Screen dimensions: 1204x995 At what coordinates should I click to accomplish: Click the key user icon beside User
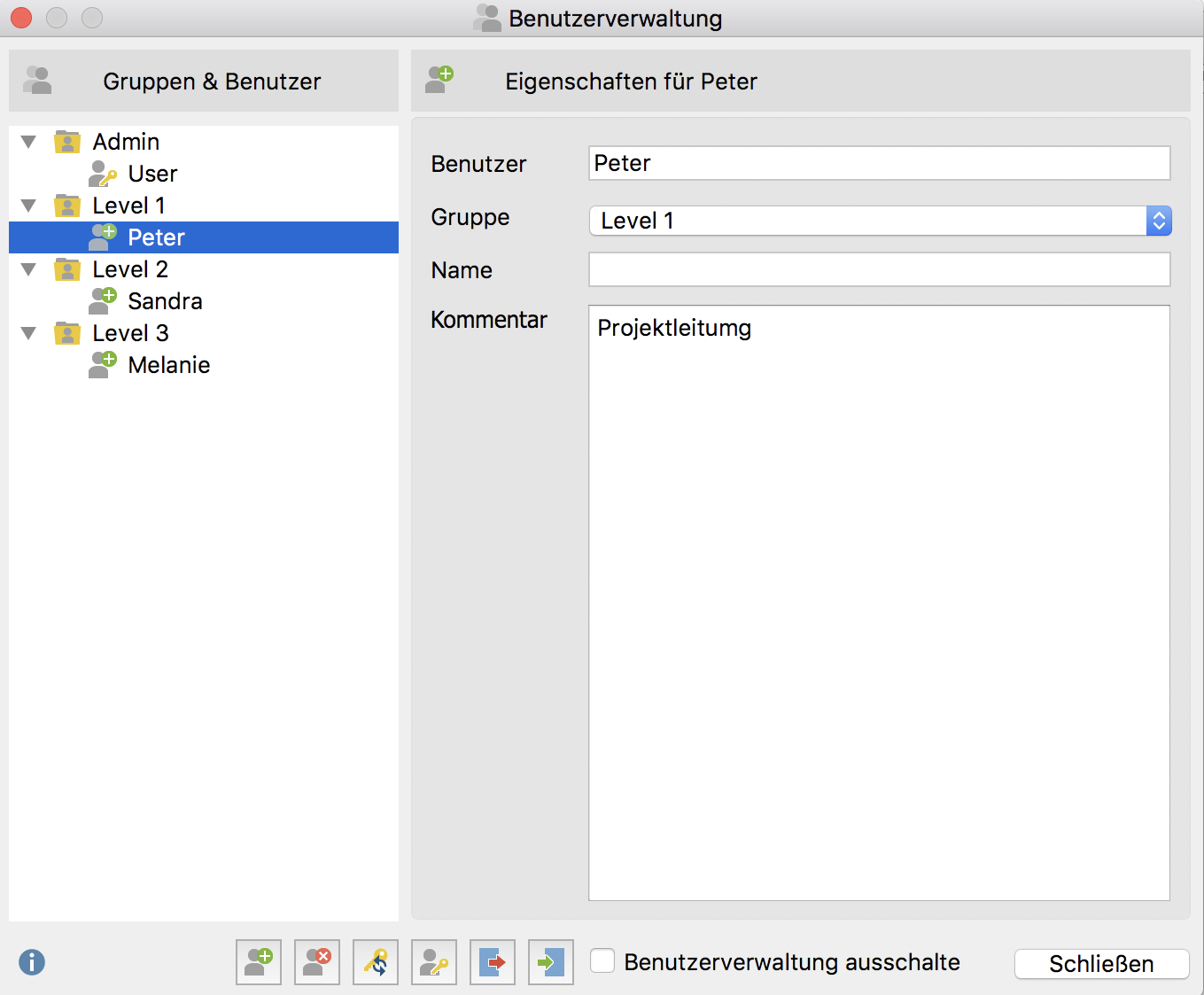(x=103, y=174)
